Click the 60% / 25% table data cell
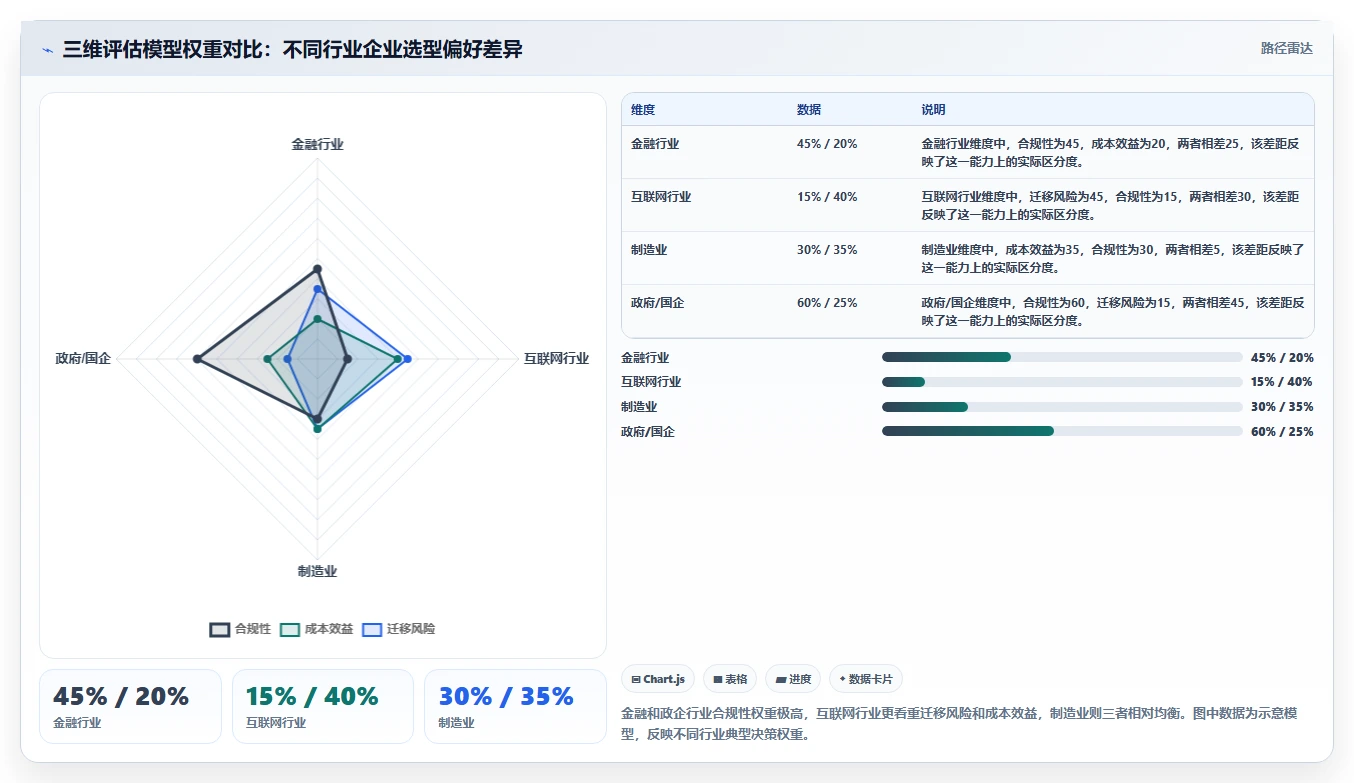 827,303
